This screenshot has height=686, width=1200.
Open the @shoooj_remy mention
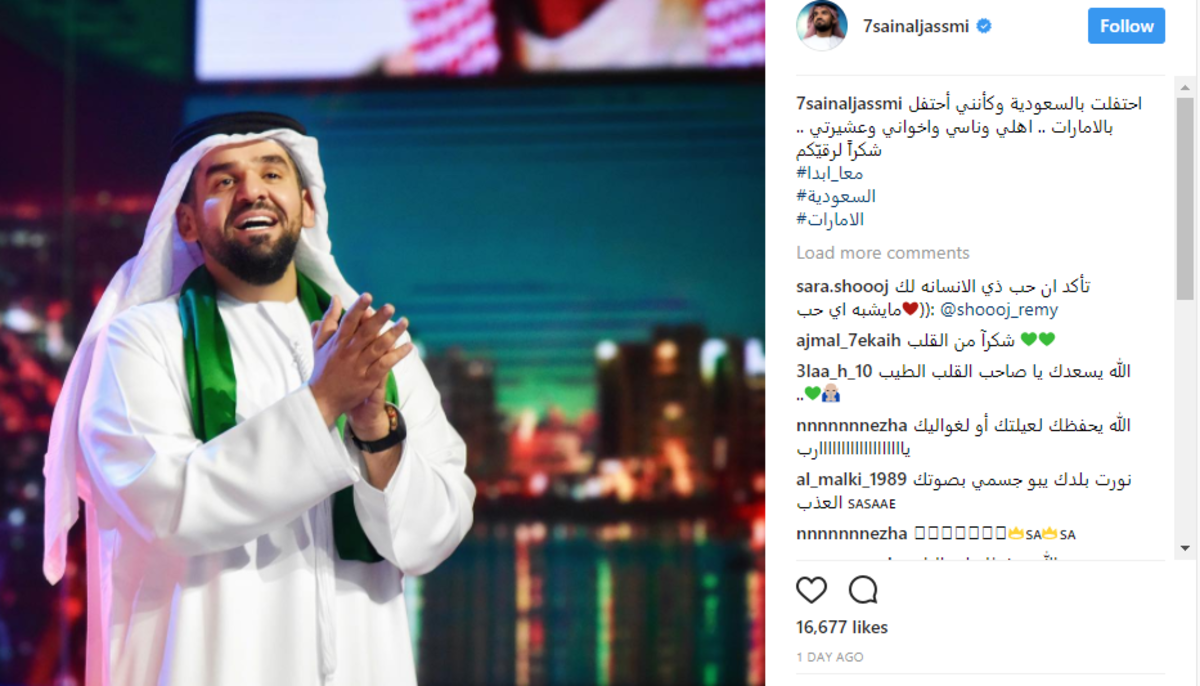[x=1001, y=310]
